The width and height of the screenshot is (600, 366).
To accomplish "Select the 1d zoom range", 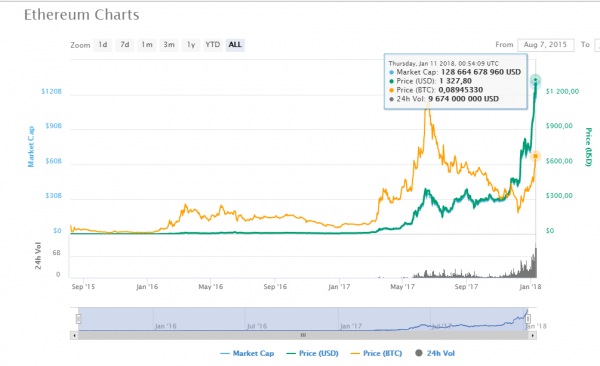I will (x=103, y=45).
